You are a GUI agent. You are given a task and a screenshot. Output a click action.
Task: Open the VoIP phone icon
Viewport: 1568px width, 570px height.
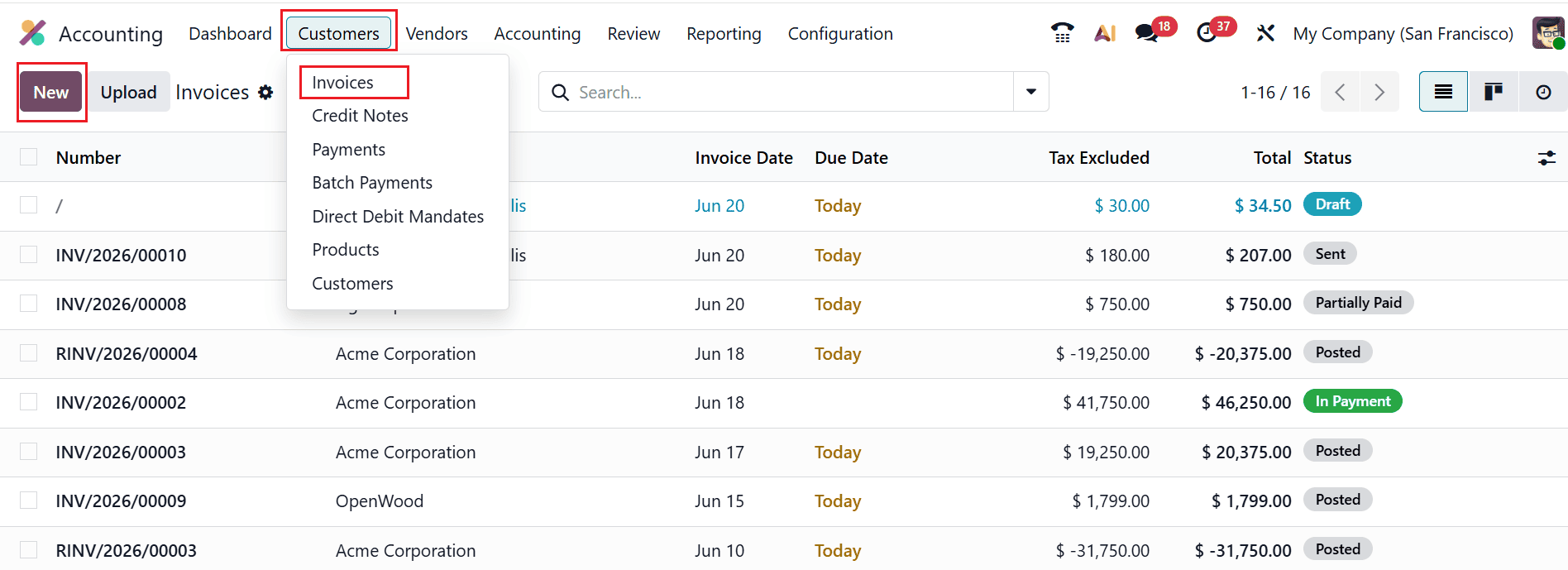(x=1062, y=33)
